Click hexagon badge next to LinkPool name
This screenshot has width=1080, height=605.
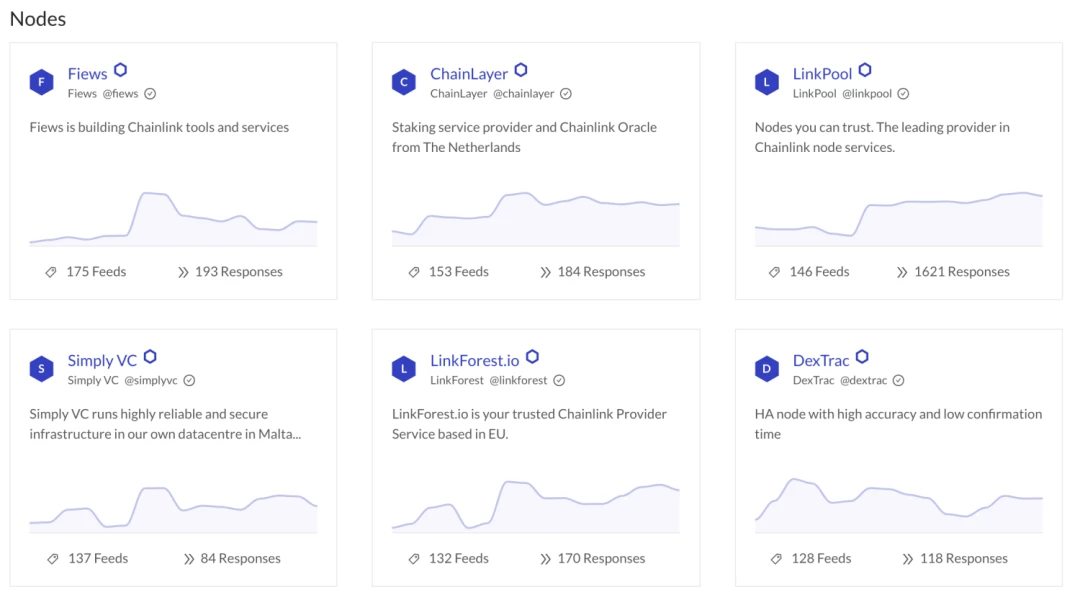865,70
